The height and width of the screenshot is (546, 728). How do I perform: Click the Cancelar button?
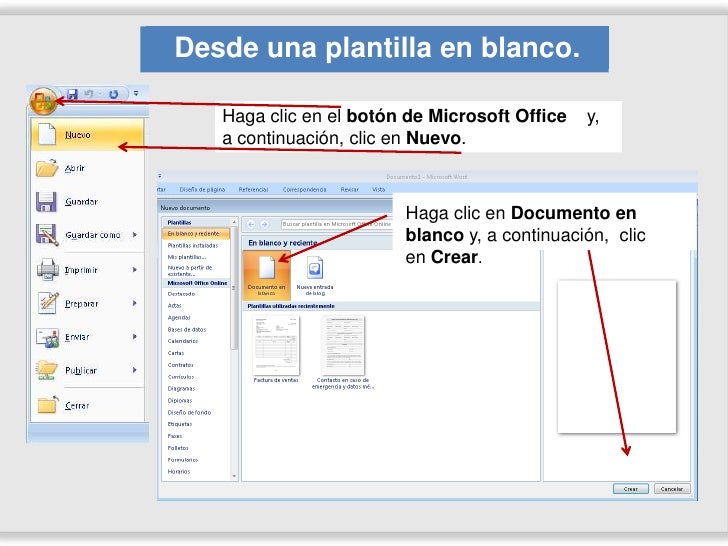[672, 489]
